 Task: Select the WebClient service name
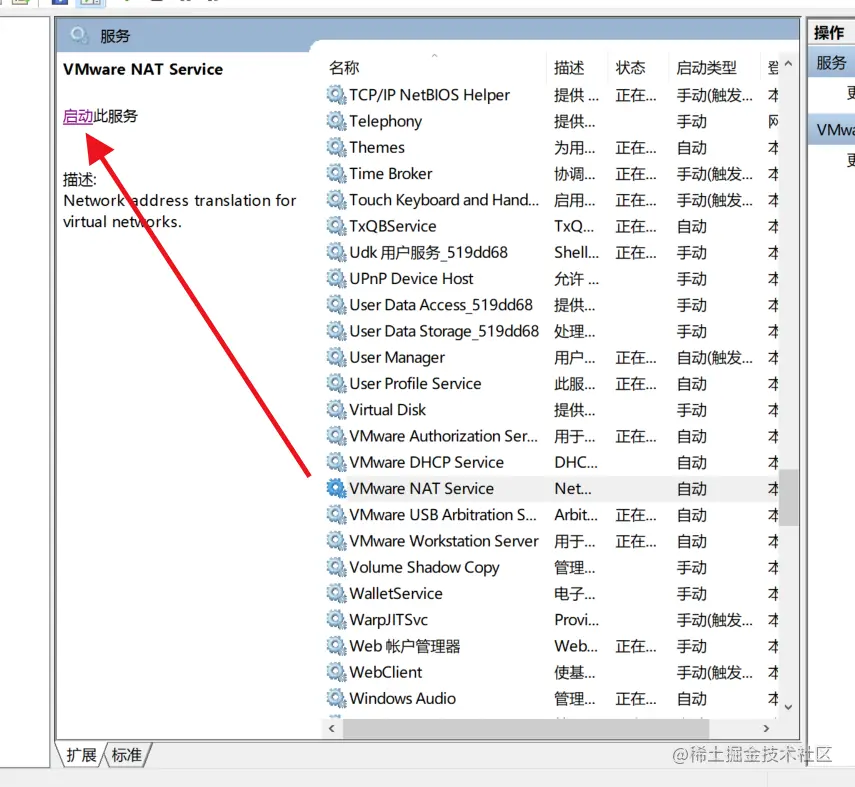click(386, 672)
